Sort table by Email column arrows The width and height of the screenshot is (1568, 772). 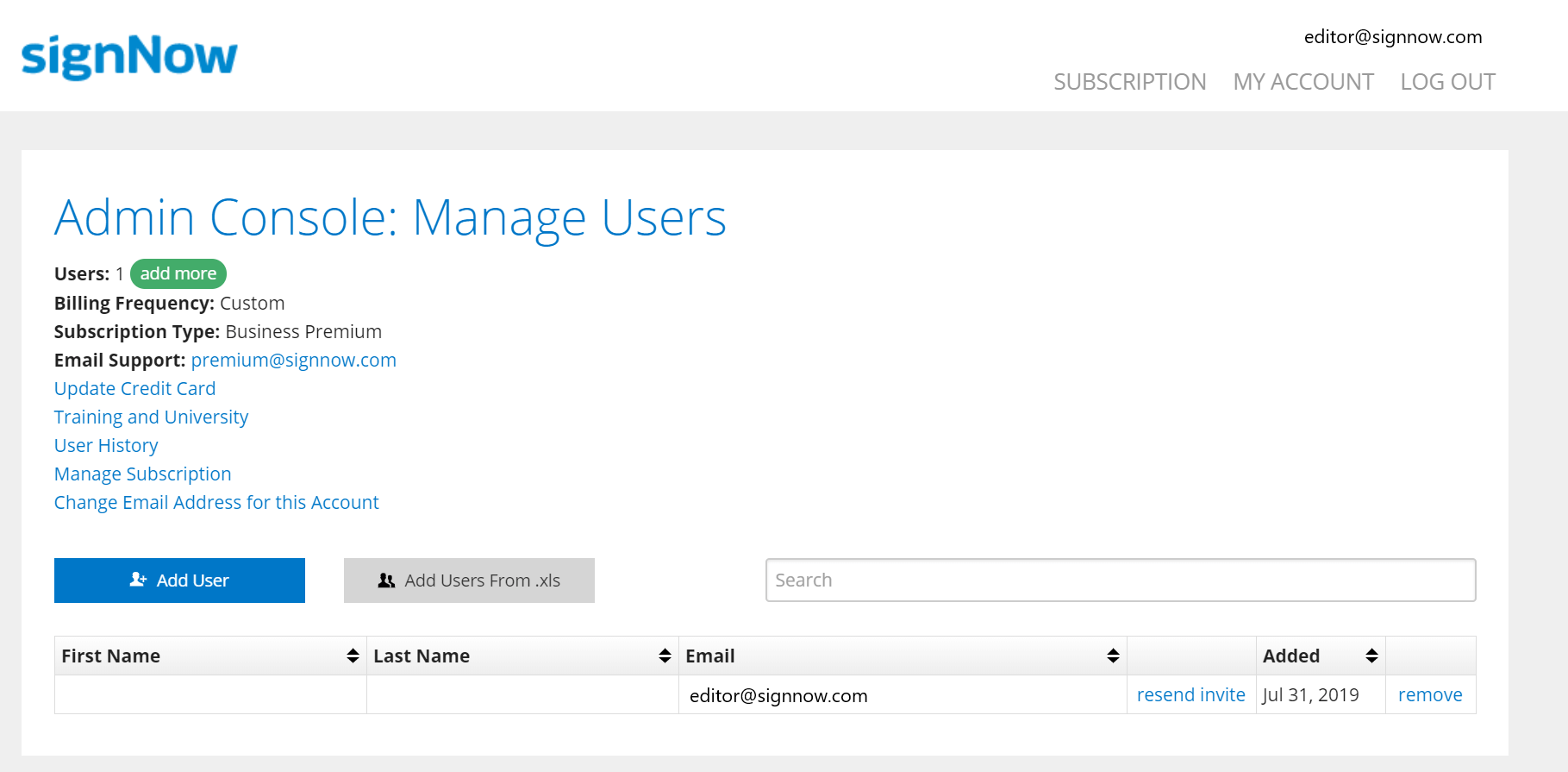1113,656
